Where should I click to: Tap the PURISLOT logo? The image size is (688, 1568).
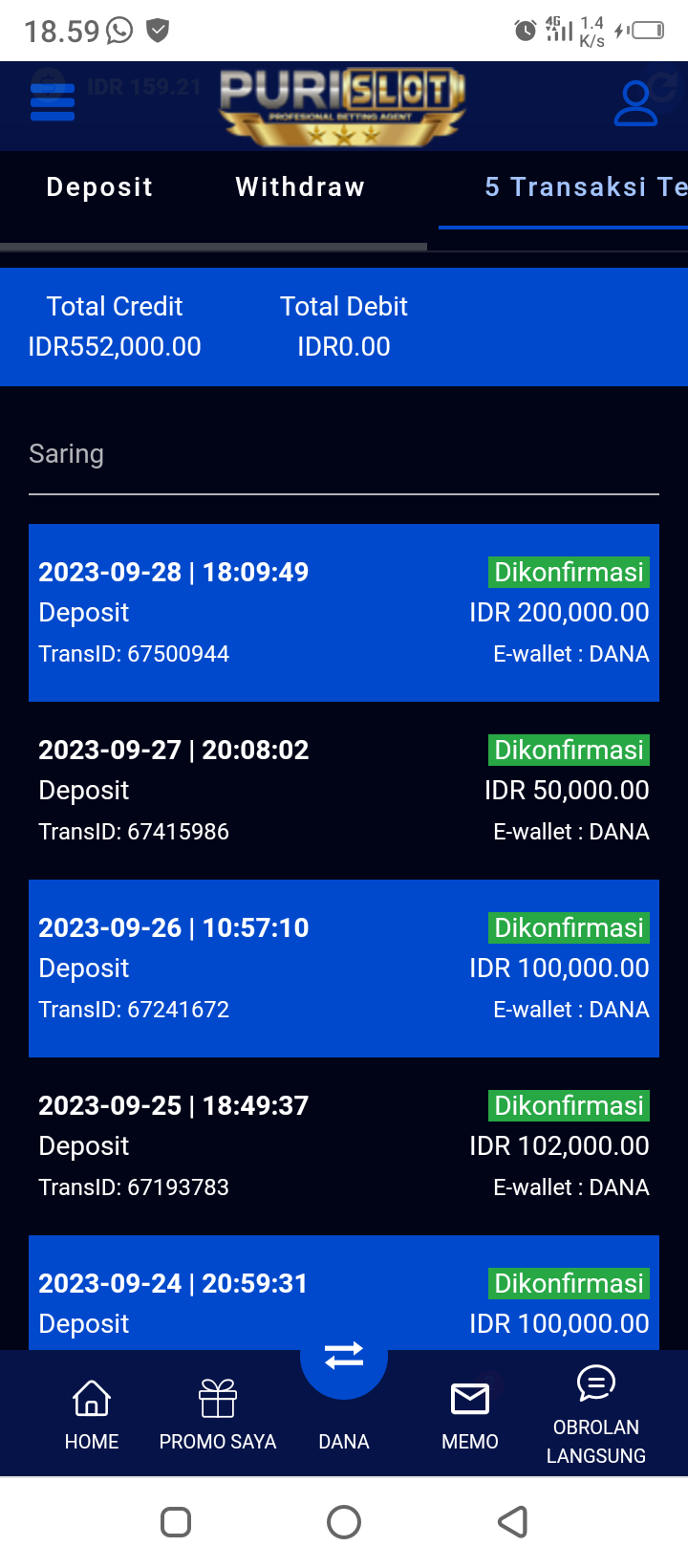point(342,105)
